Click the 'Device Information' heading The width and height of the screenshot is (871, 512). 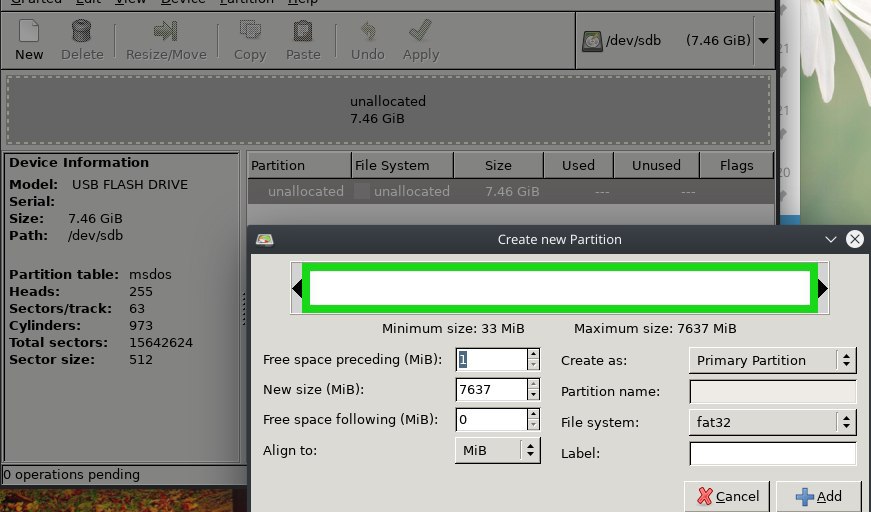79,163
